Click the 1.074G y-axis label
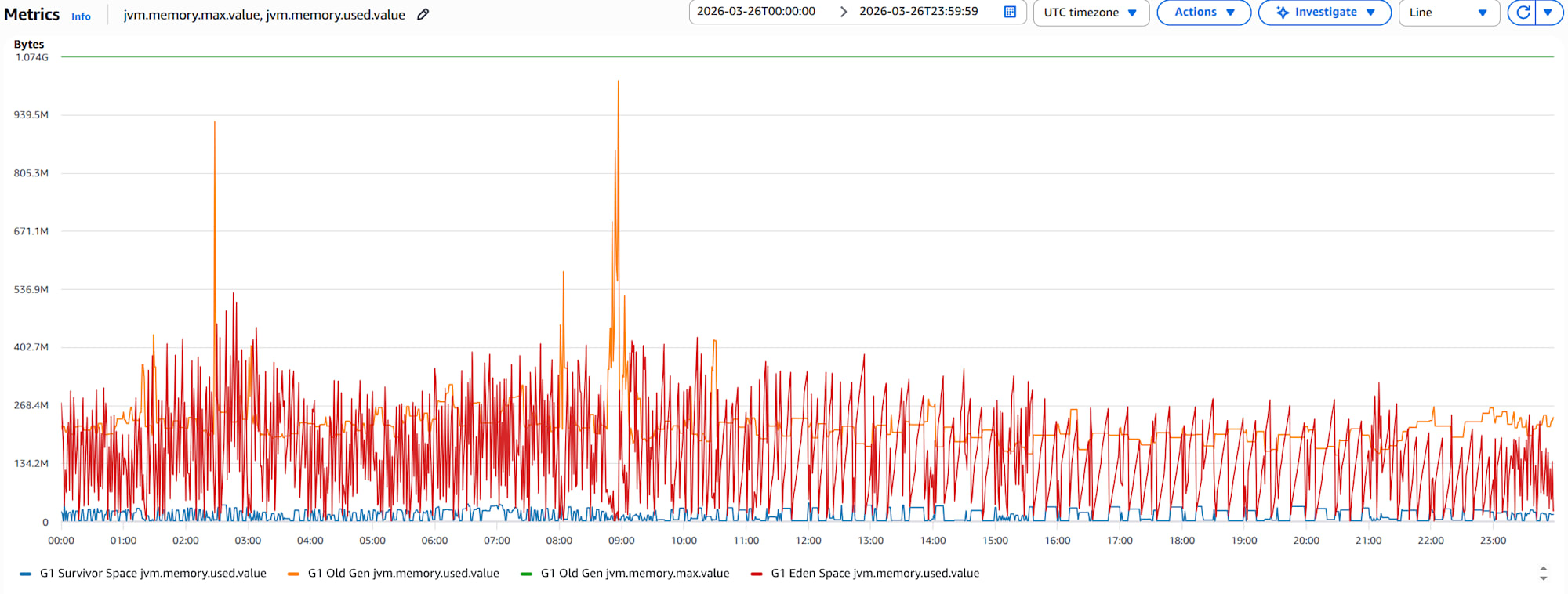This screenshot has width=1568, height=594. (32, 57)
